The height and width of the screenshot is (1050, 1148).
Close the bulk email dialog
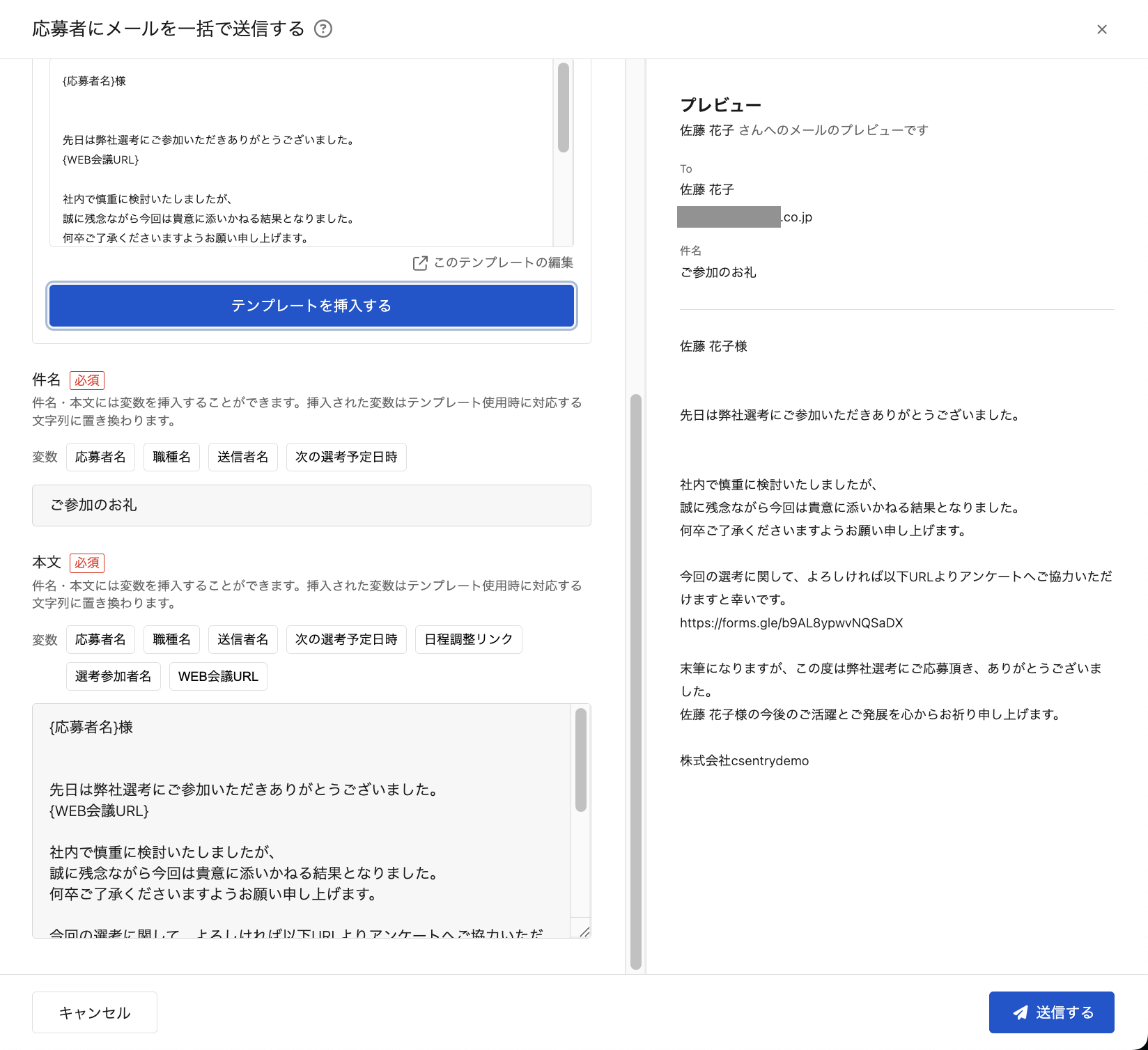[1102, 29]
